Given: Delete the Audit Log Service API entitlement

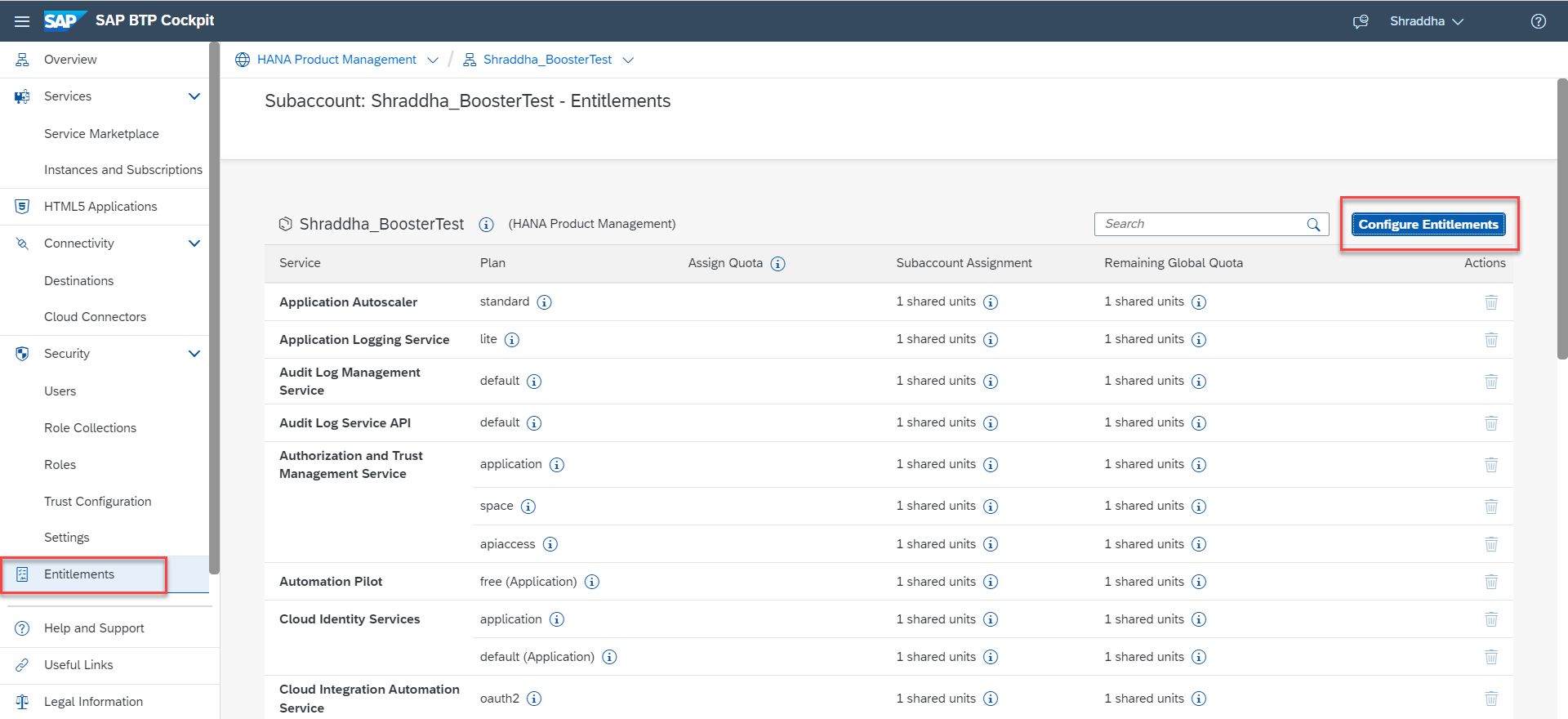Looking at the screenshot, I should pyautogui.click(x=1490, y=423).
